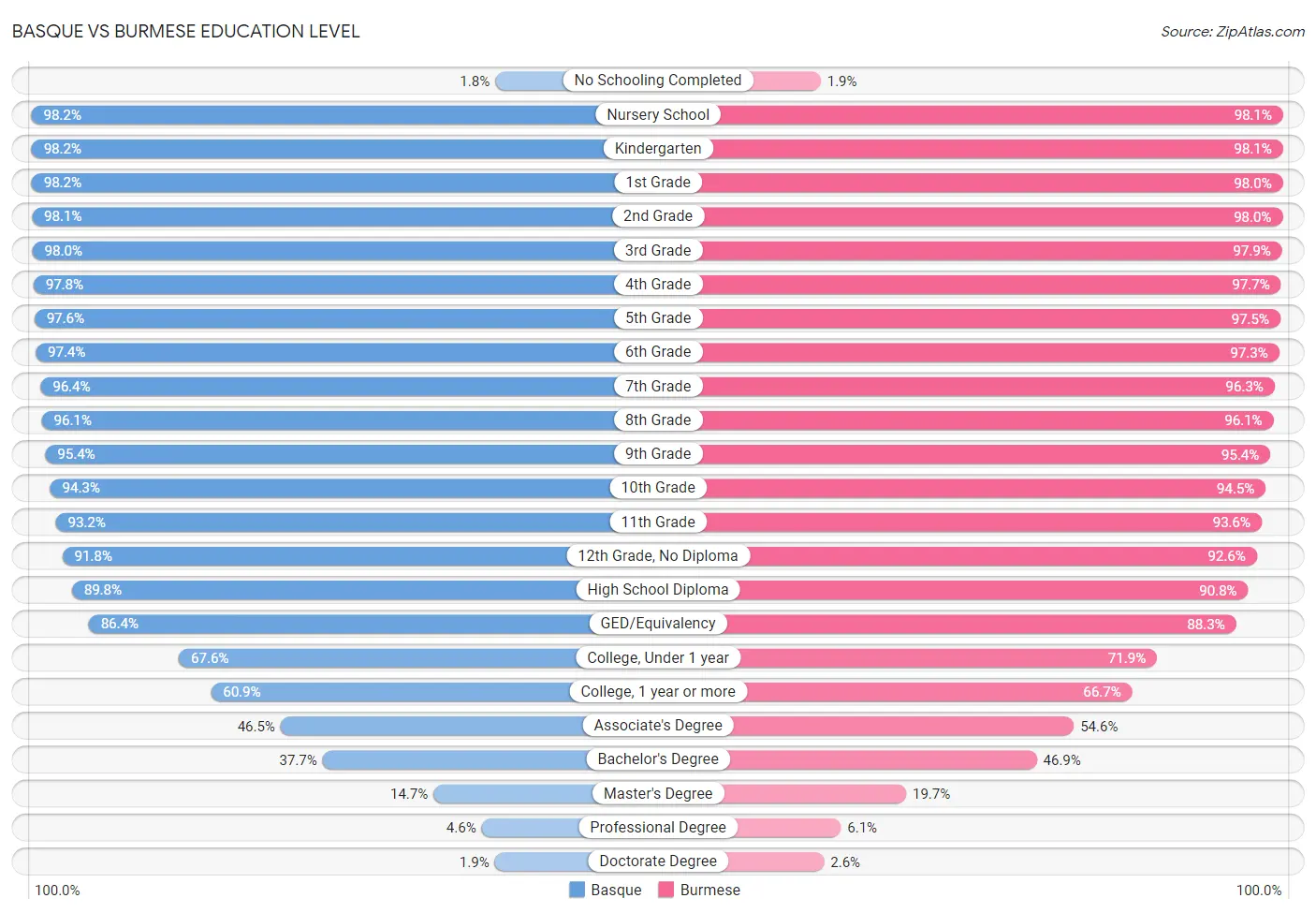Click the Kindergarten category label

click(x=658, y=148)
